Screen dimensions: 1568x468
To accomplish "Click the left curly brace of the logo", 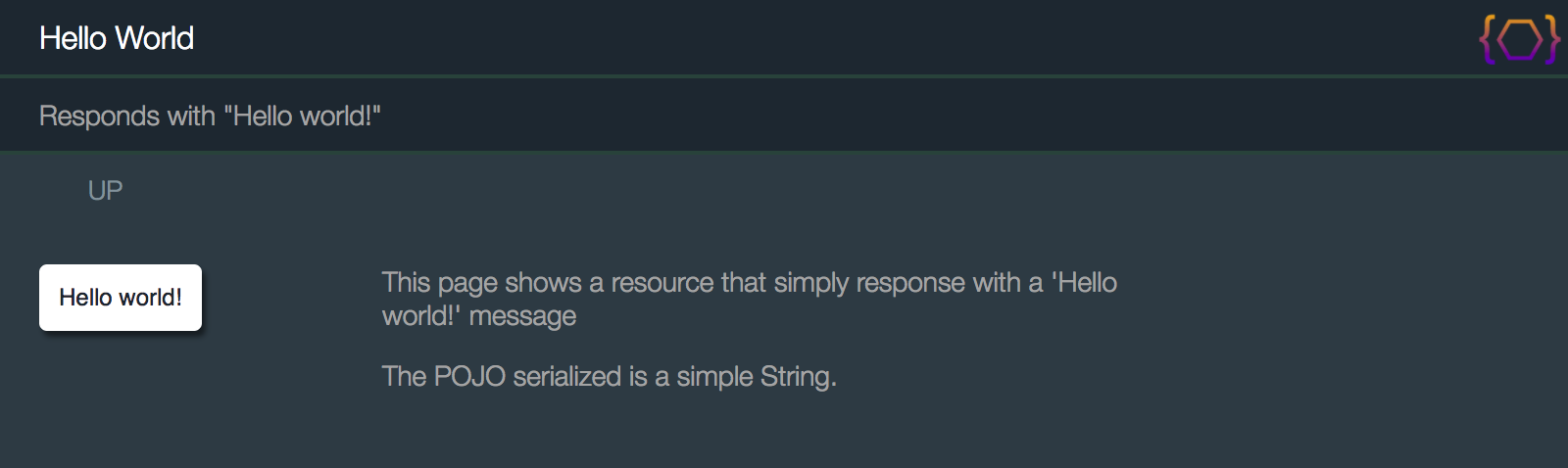I will click(1488, 40).
